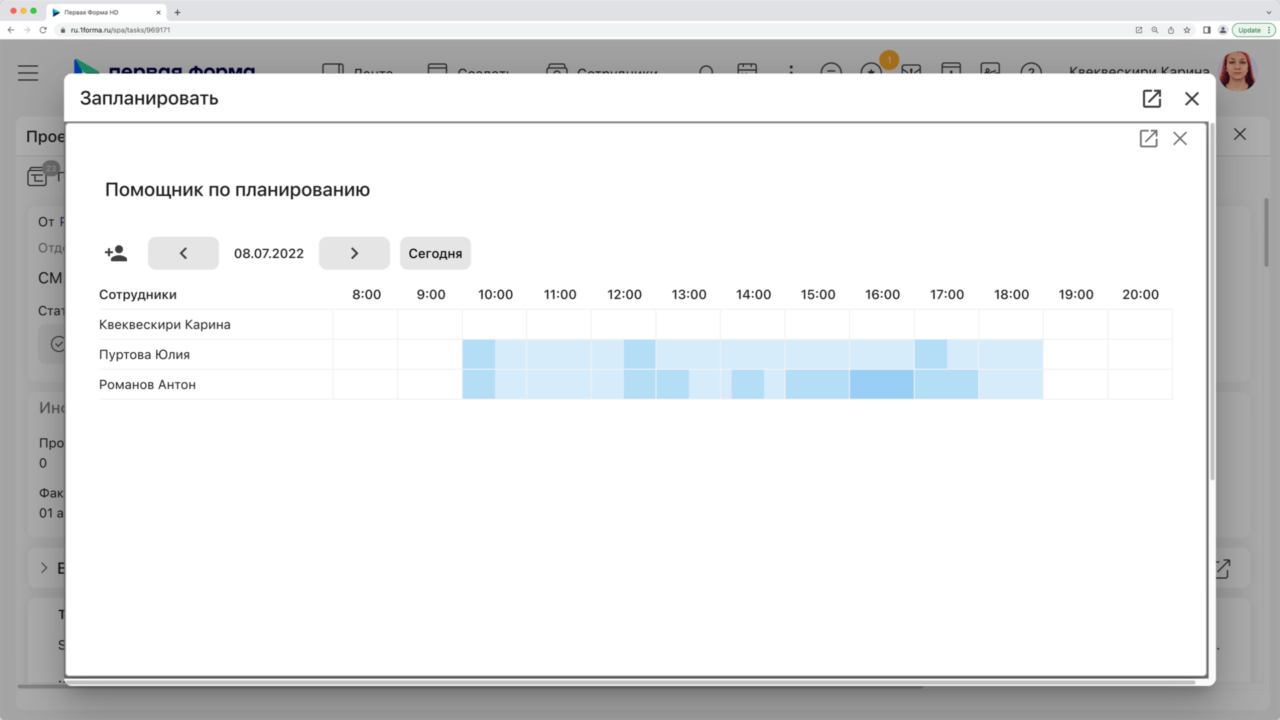Close the Запланировать dialog

(1191, 98)
